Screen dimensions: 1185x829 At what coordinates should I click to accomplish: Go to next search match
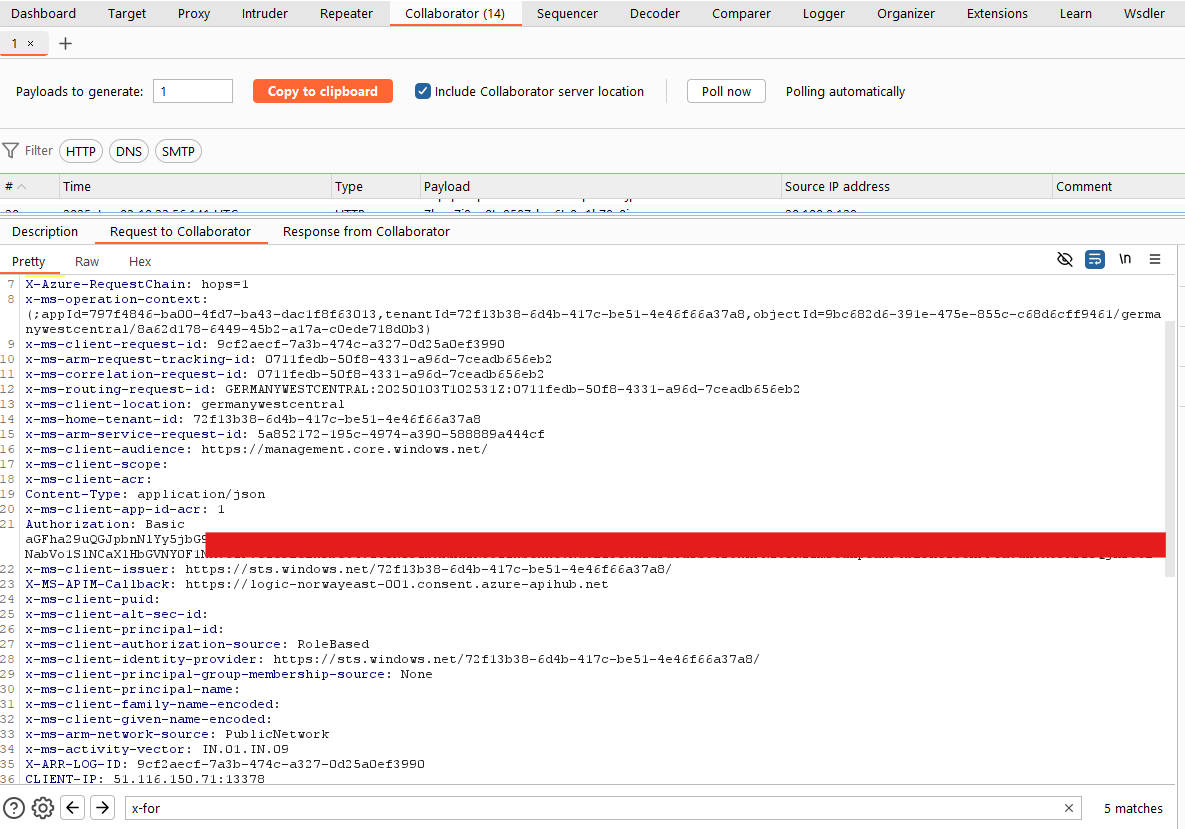tap(102, 808)
